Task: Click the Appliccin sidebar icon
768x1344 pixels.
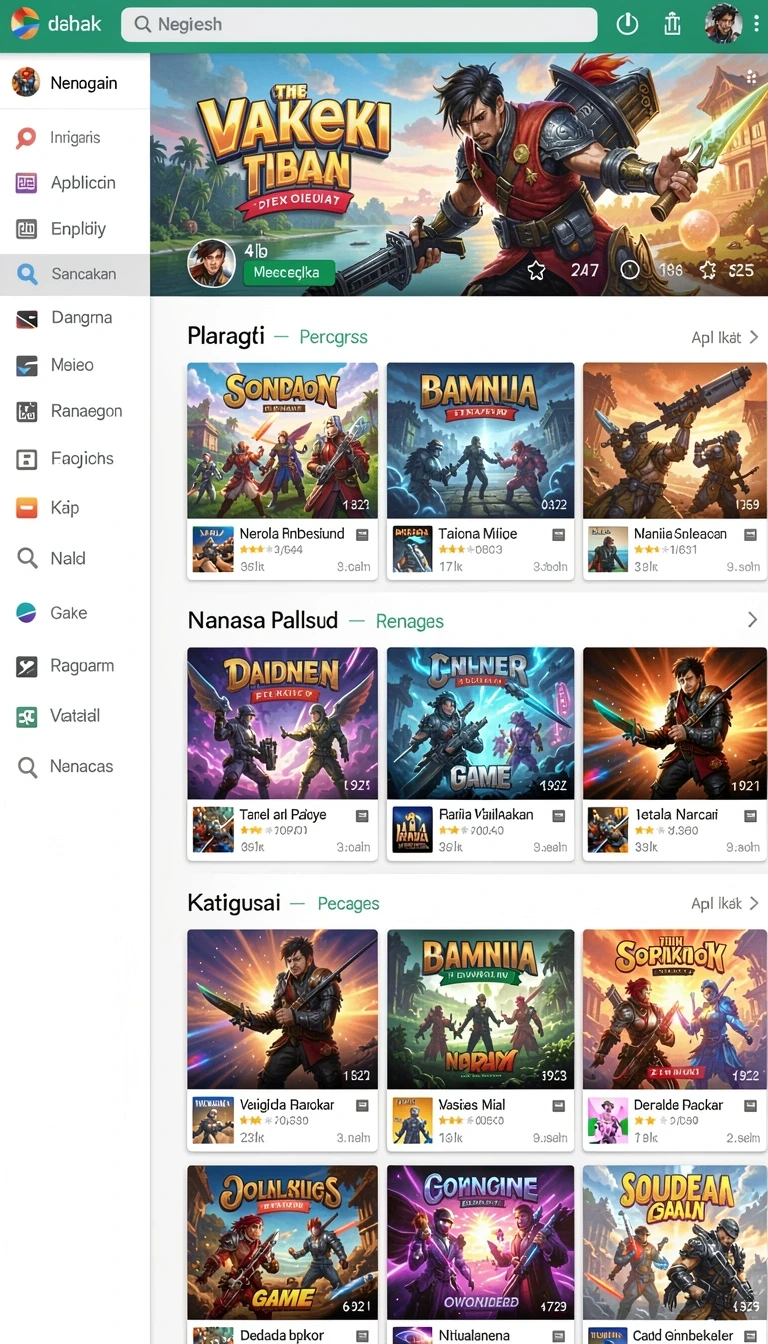Action: (27, 183)
